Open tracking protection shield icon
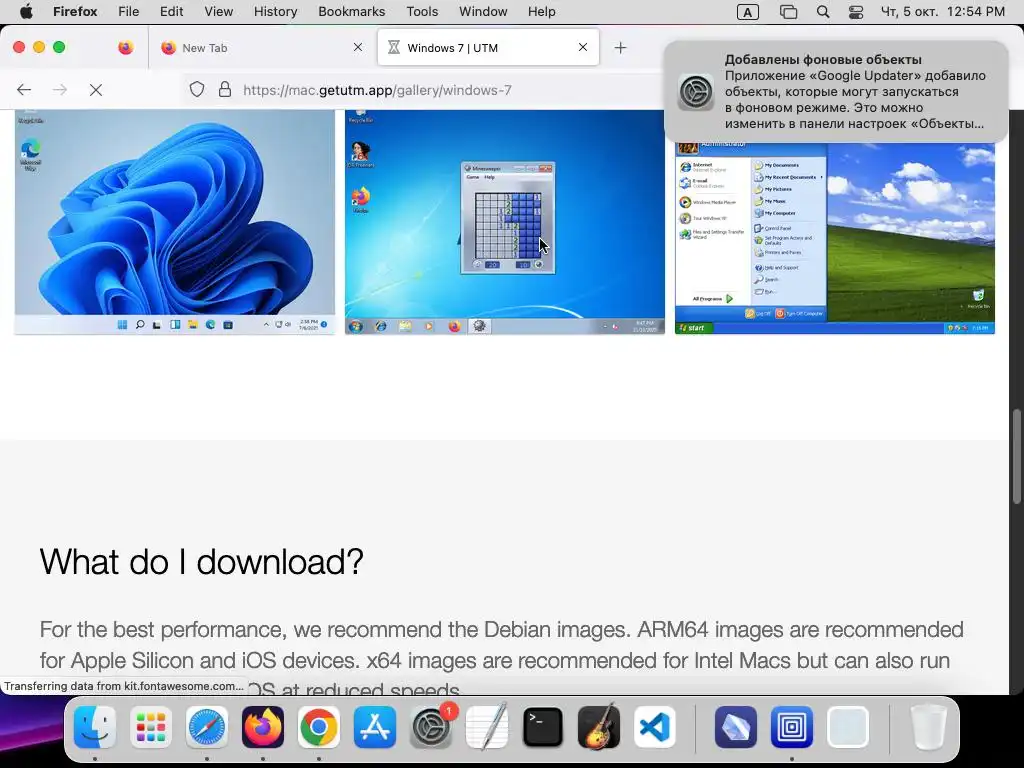 click(197, 89)
